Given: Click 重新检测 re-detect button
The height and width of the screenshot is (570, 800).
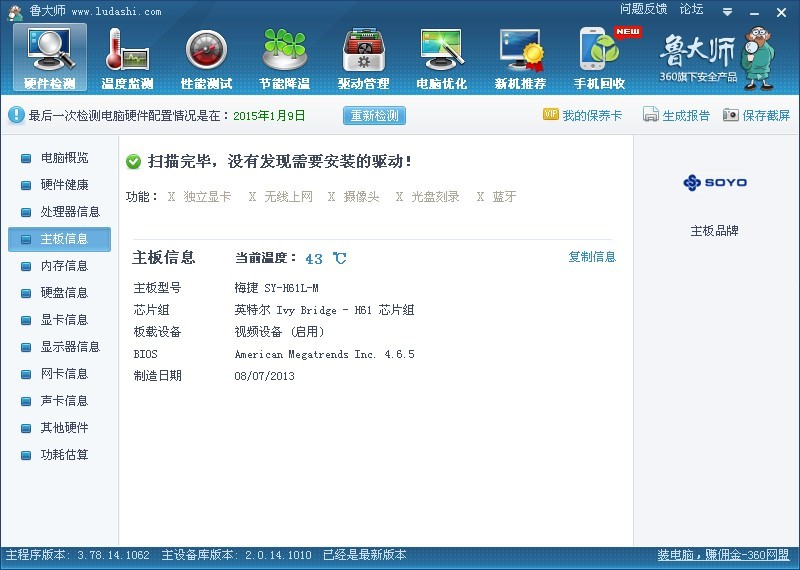Looking at the screenshot, I should coord(374,115).
